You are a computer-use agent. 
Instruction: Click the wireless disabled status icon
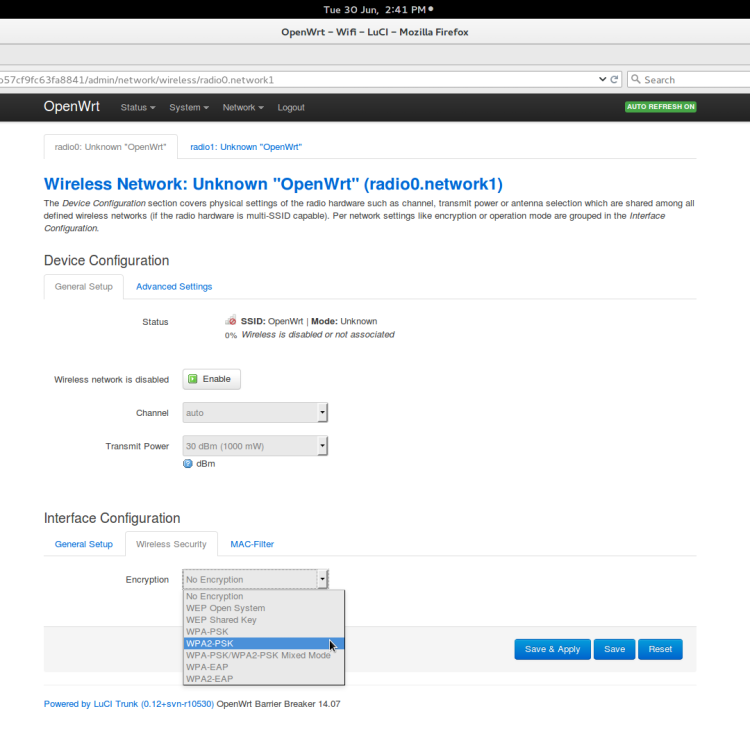tap(231, 321)
